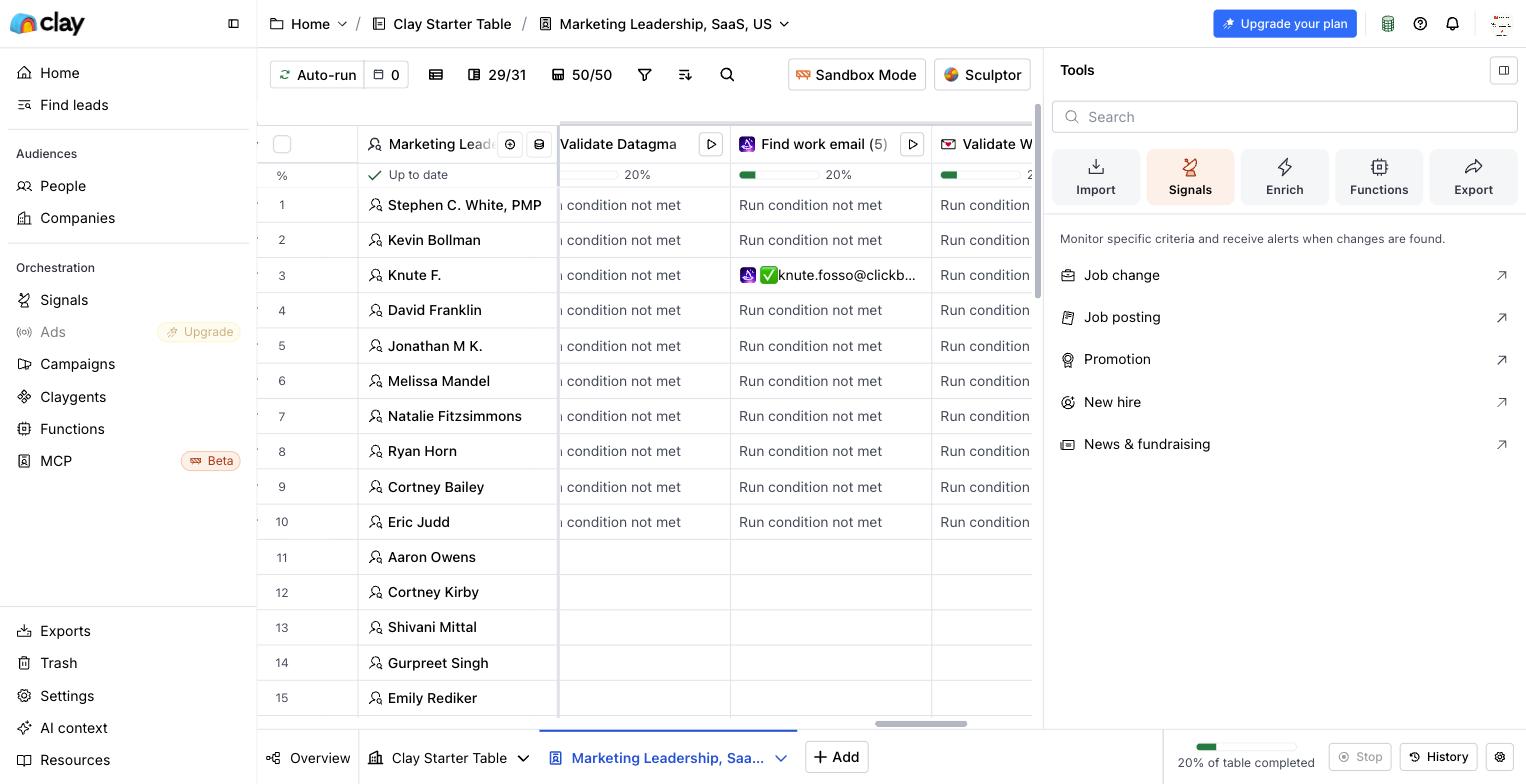This screenshot has width=1526, height=784.
Task: Select the Knute F. name cell
Action: tap(458, 275)
